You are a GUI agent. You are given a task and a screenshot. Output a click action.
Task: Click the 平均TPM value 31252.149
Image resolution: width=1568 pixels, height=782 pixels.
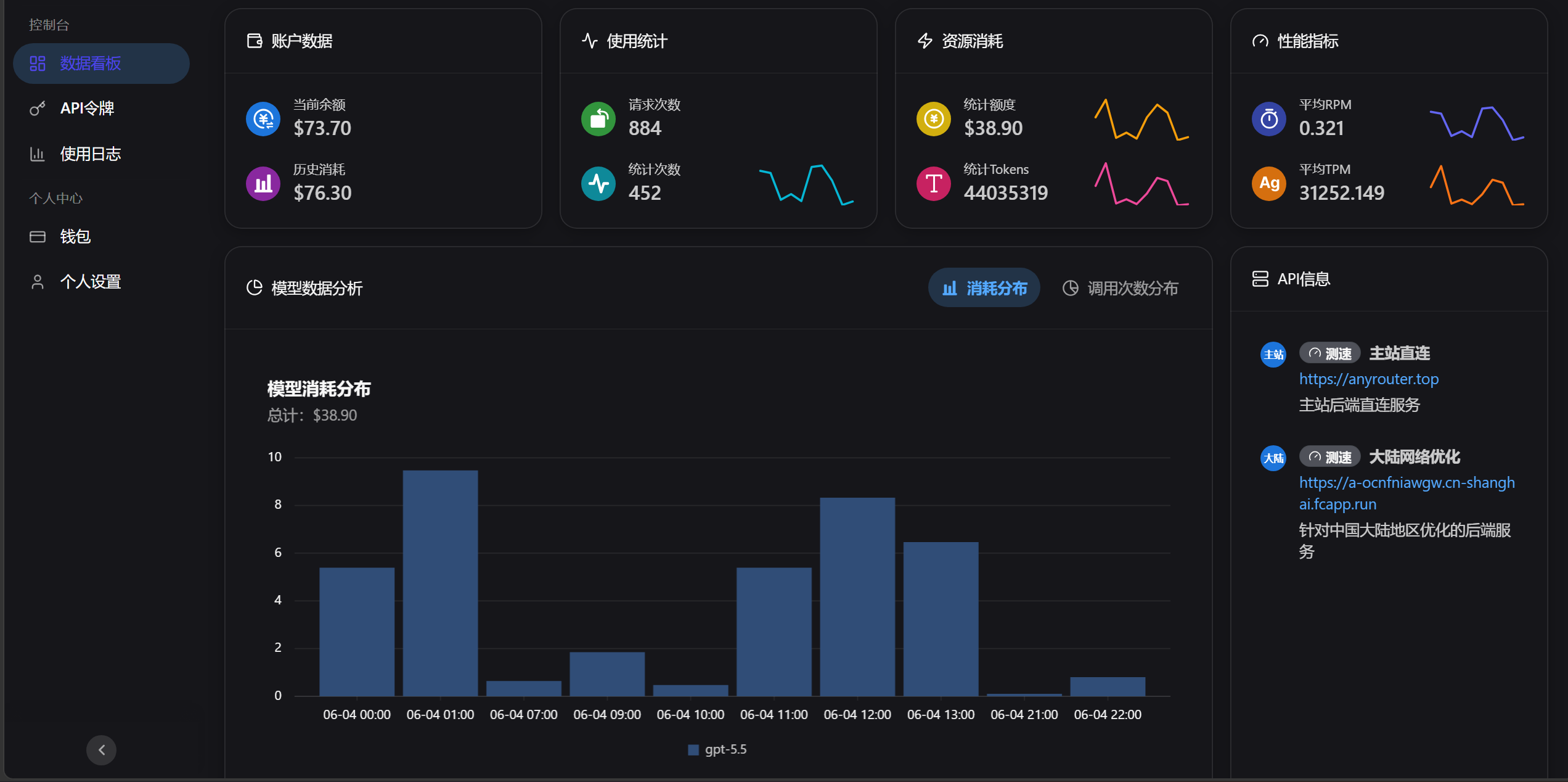[x=1342, y=193]
